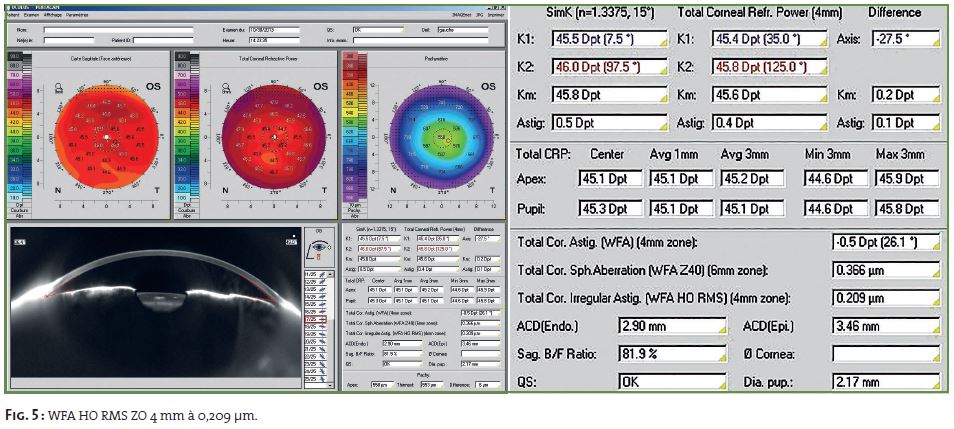954x429 pixels.
Task: Open the Patient menu
Action: tap(11, 13)
